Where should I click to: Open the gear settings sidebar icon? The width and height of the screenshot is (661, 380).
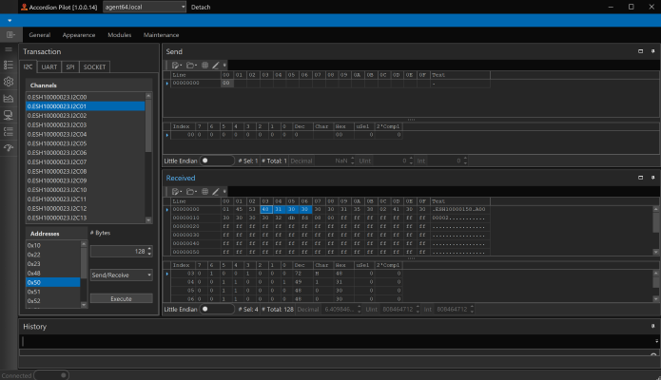pyautogui.click(x=8, y=81)
